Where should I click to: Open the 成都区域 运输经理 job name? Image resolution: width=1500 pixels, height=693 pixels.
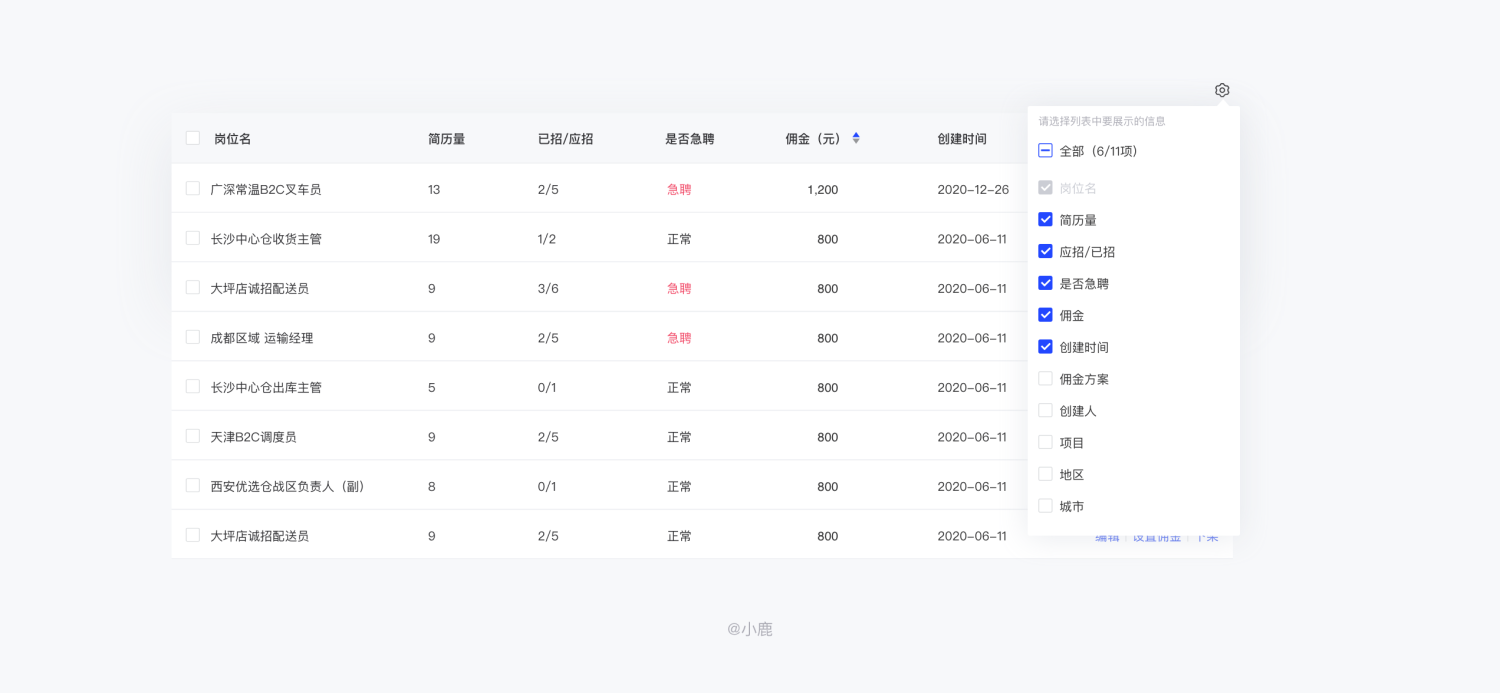262,338
